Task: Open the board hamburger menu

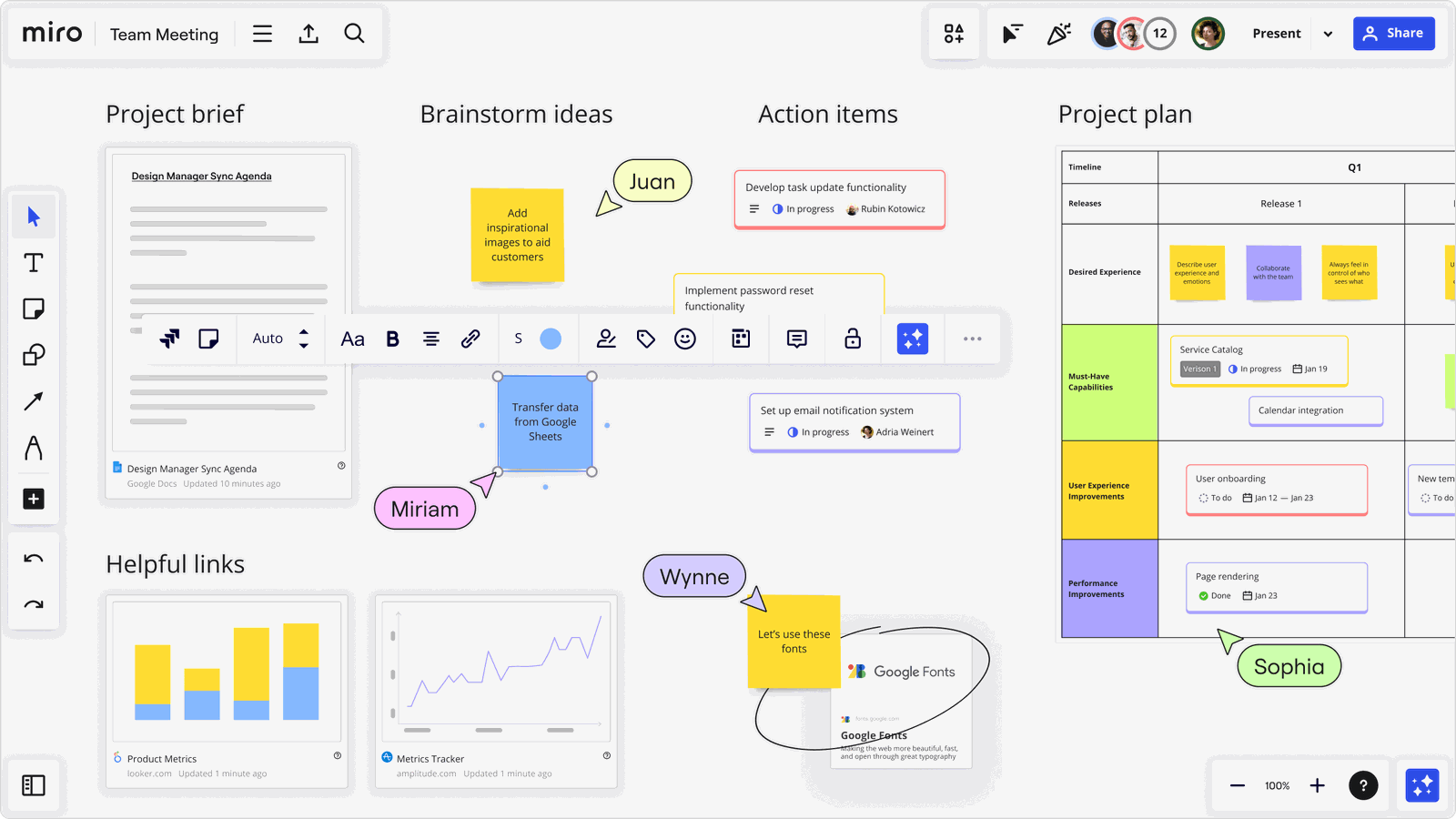Action: [x=262, y=34]
